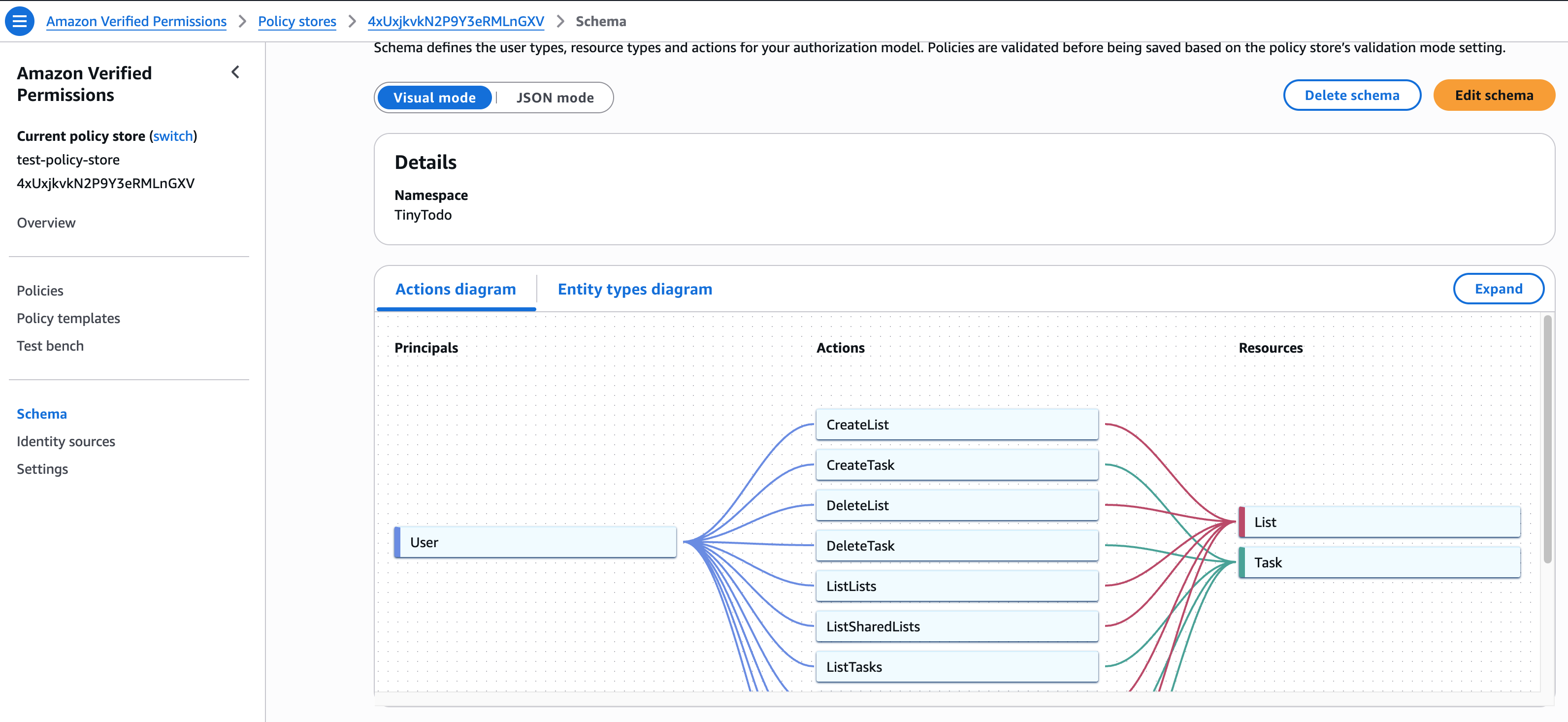The width and height of the screenshot is (1568, 722).
Task: Switch to Visual mode toggle
Action: 434,98
